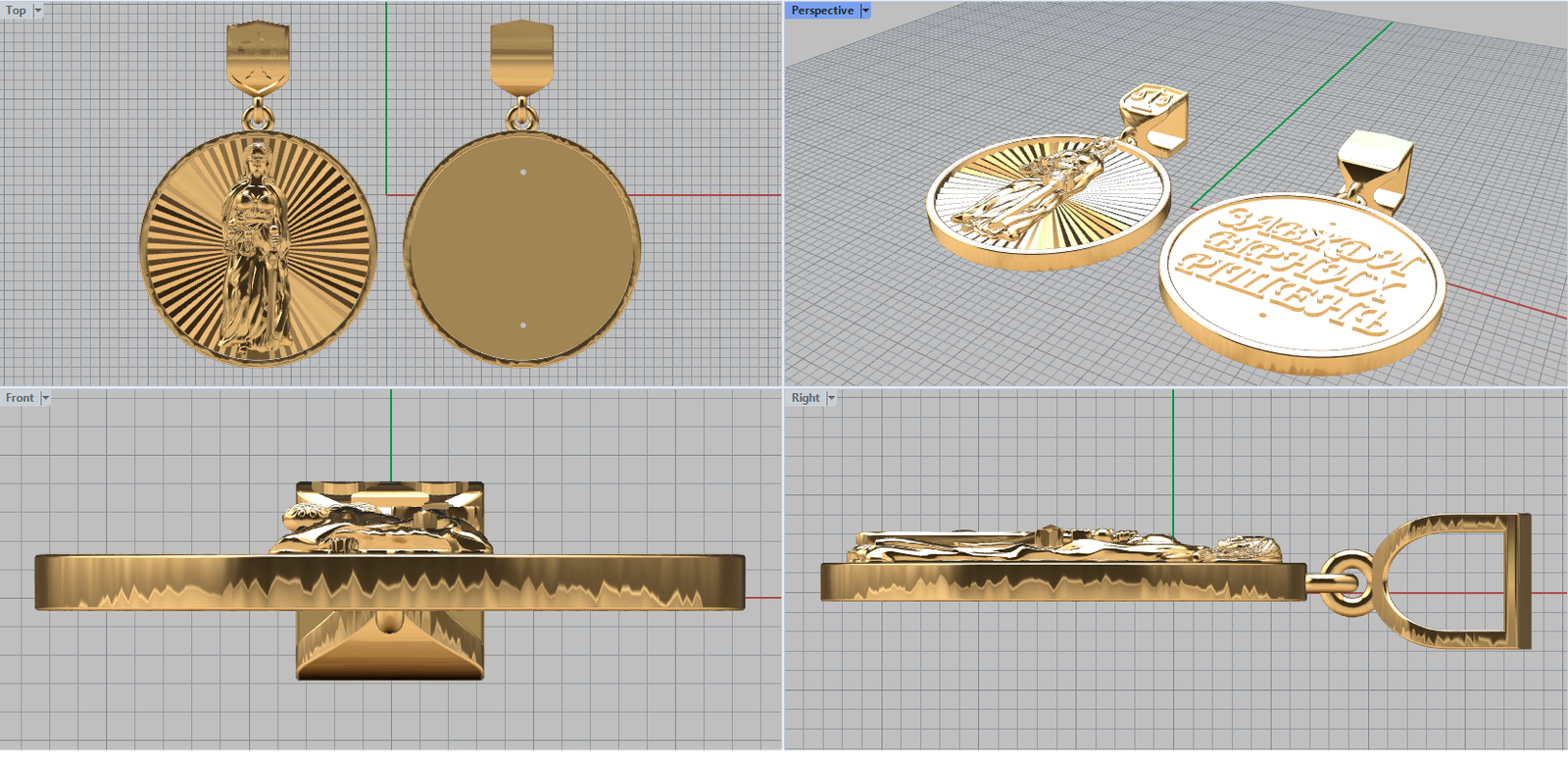Select the lower point on the blank medallion
This screenshot has height=757, width=1568.
tap(523, 325)
